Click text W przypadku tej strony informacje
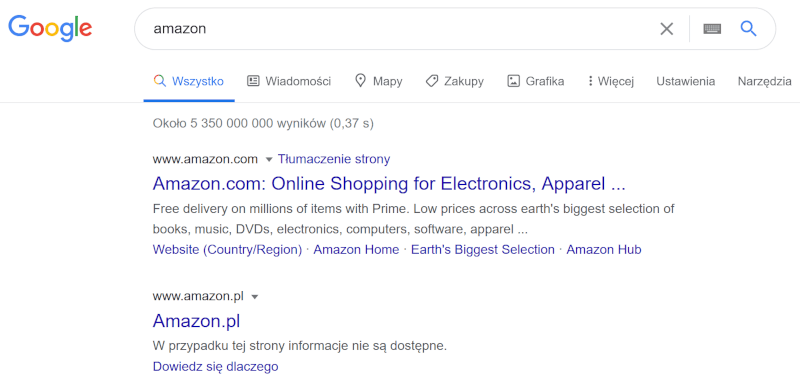 [299, 346]
